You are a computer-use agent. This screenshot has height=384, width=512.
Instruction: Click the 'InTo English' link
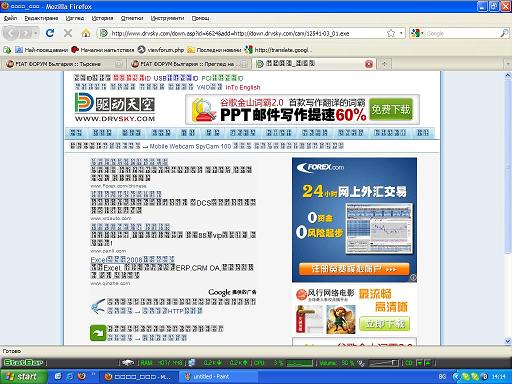pos(243,87)
